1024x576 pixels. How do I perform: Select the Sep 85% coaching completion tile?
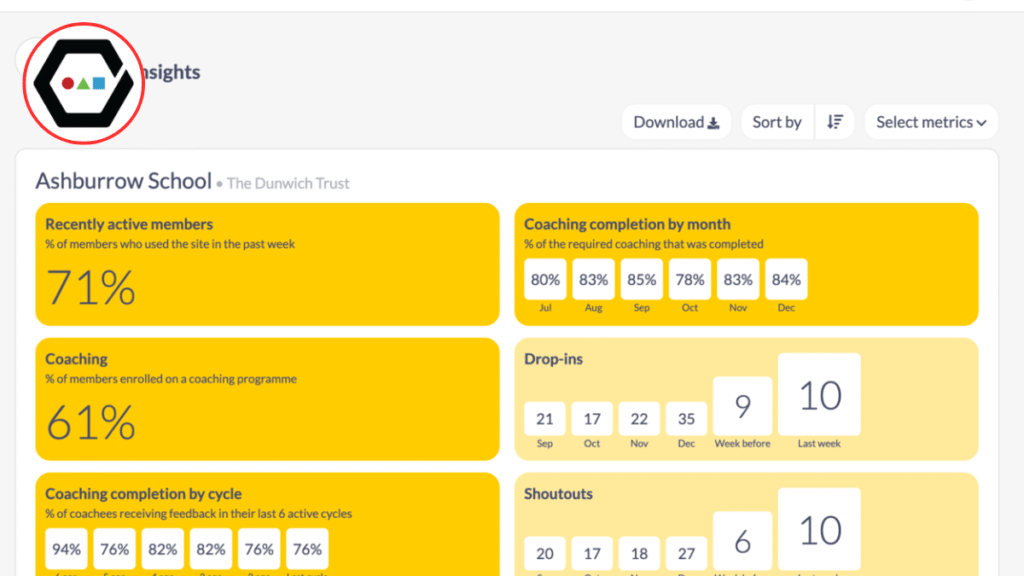coord(642,280)
